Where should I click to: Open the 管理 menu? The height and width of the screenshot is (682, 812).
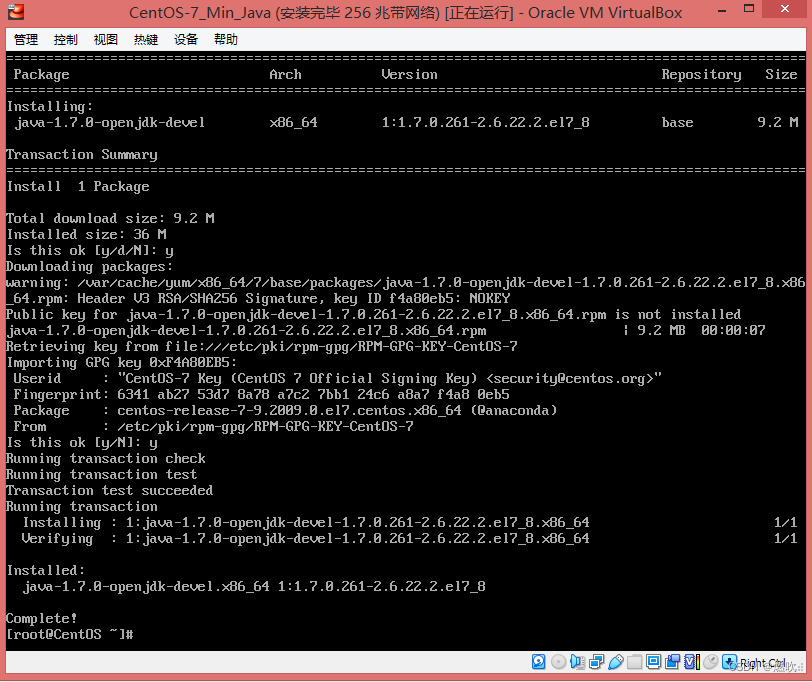click(26, 39)
